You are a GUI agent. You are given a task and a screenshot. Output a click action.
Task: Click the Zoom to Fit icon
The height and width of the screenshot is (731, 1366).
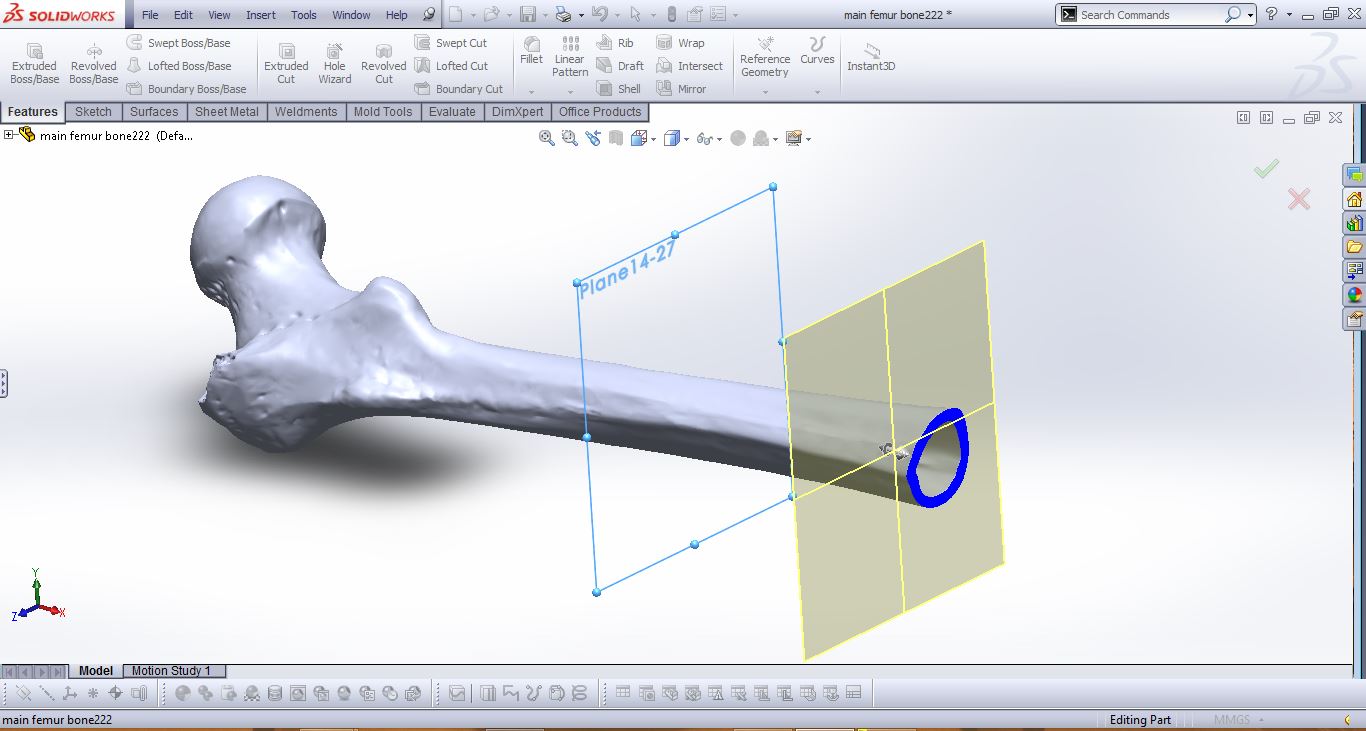546,138
